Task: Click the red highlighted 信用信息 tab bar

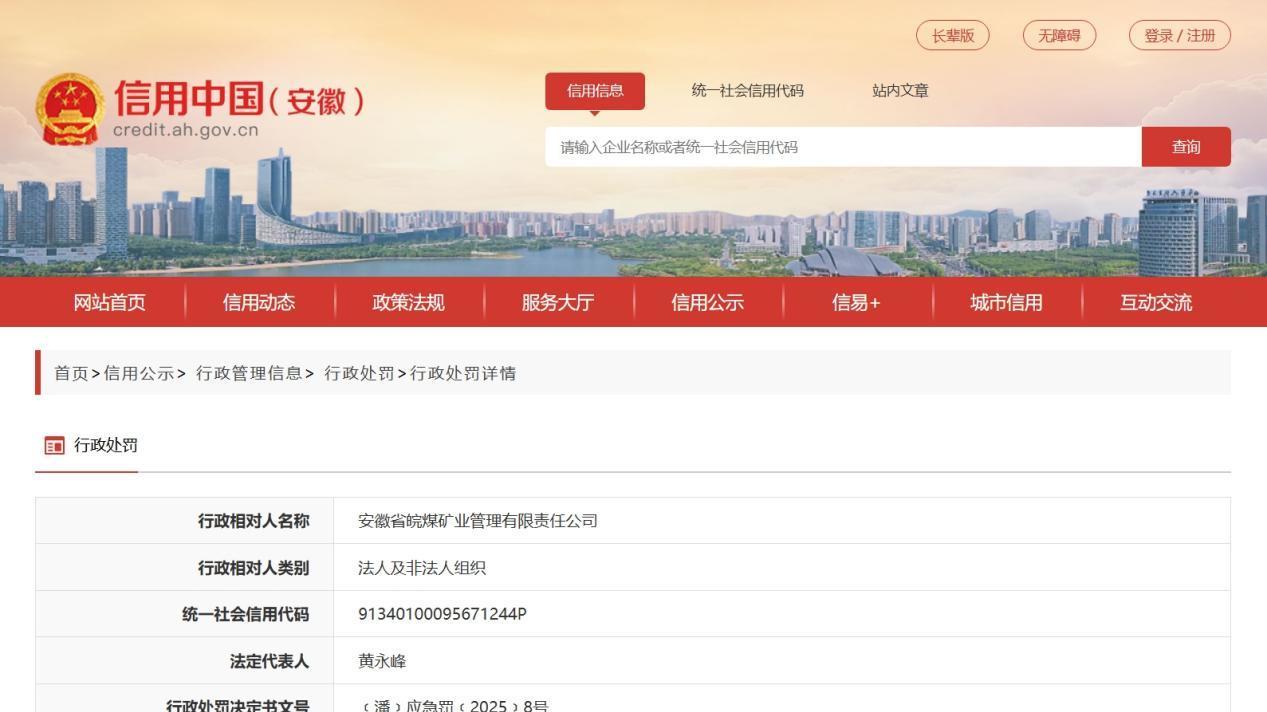Action: [596, 90]
